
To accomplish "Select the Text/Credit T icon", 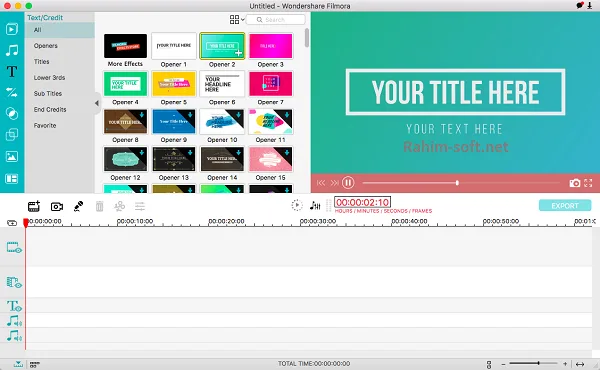I will click(12, 71).
